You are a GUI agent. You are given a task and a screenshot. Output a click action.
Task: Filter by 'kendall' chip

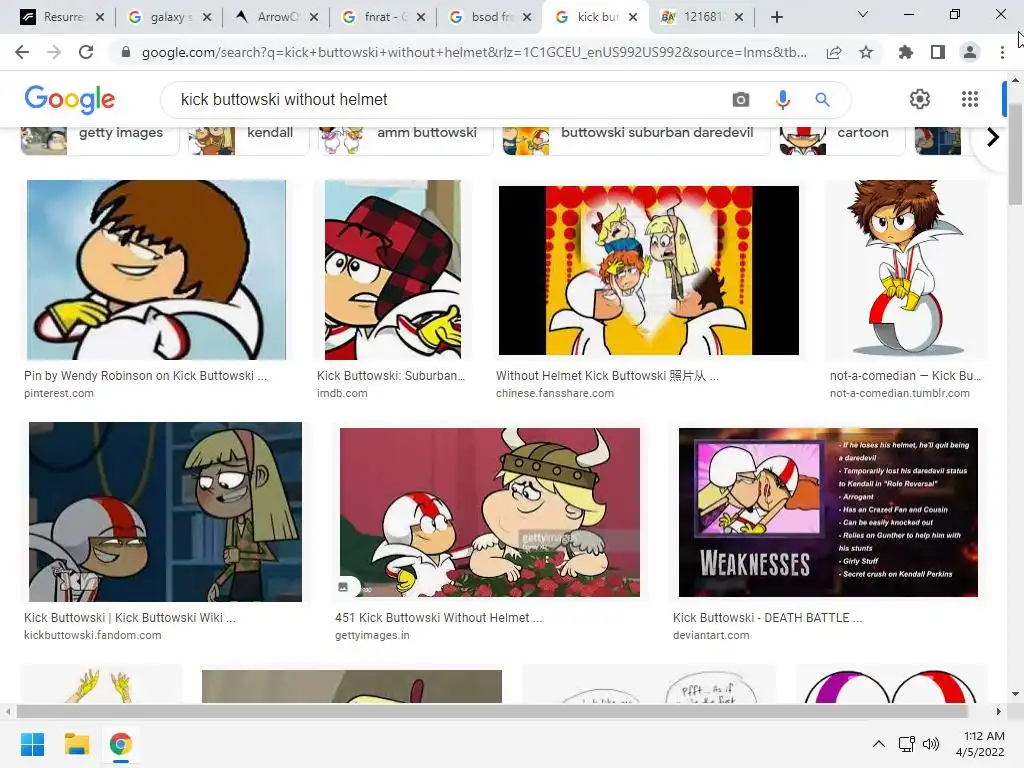[248, 140]
